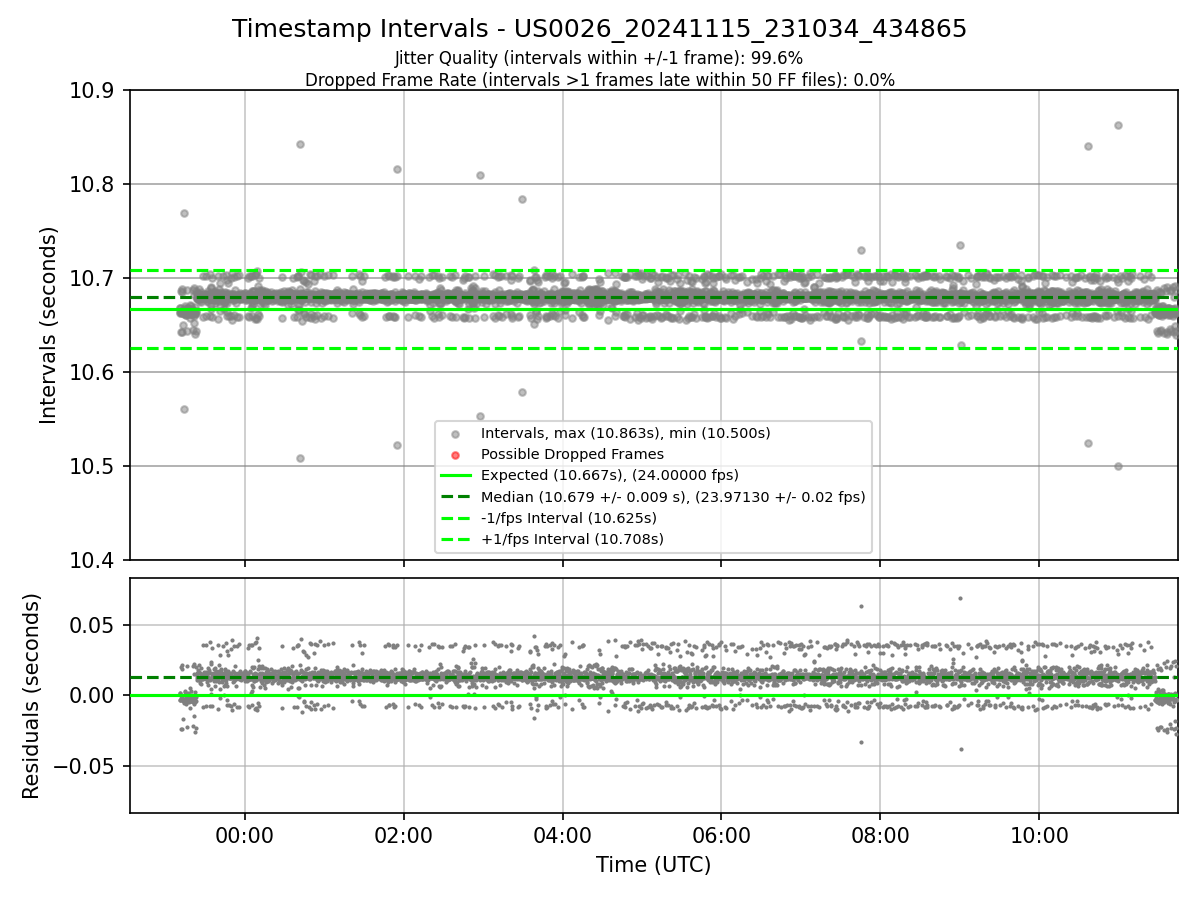Click the red circle marker in the legend
Image resolution: width=1200 pixels, height=900 pixels.
click(455, 455)
